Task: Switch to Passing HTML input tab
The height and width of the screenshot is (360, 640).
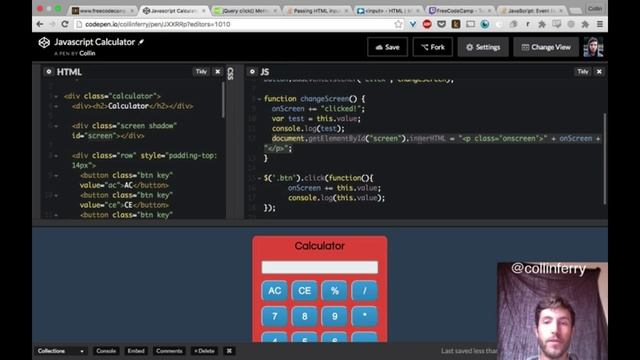Action: pos(317,11)
